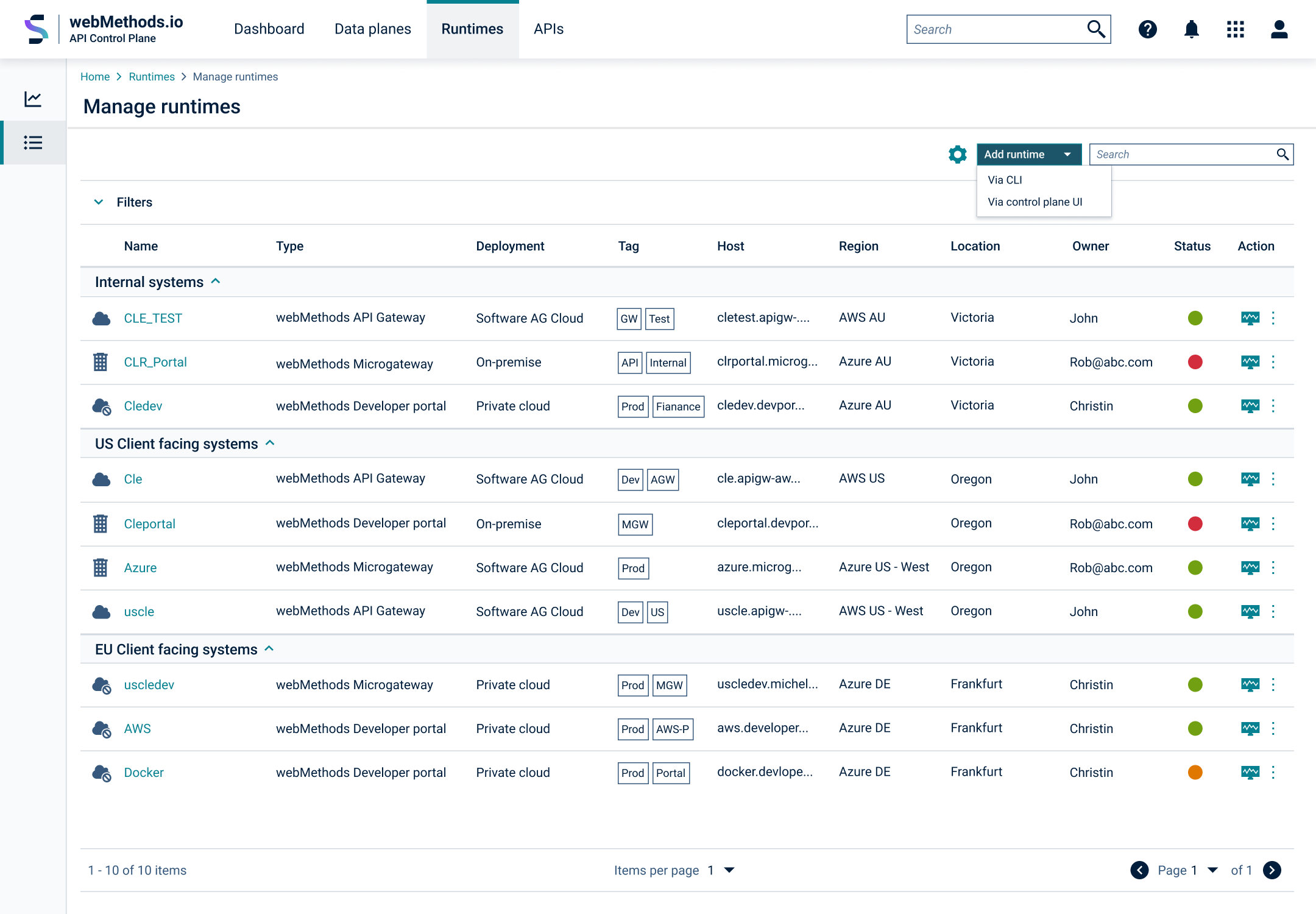Image resolution: width=1316 pixels, height=914 pixels.
Task: Open the analytics chart sidebar icon
Action: pyautogui.click(x=33, y=99)
